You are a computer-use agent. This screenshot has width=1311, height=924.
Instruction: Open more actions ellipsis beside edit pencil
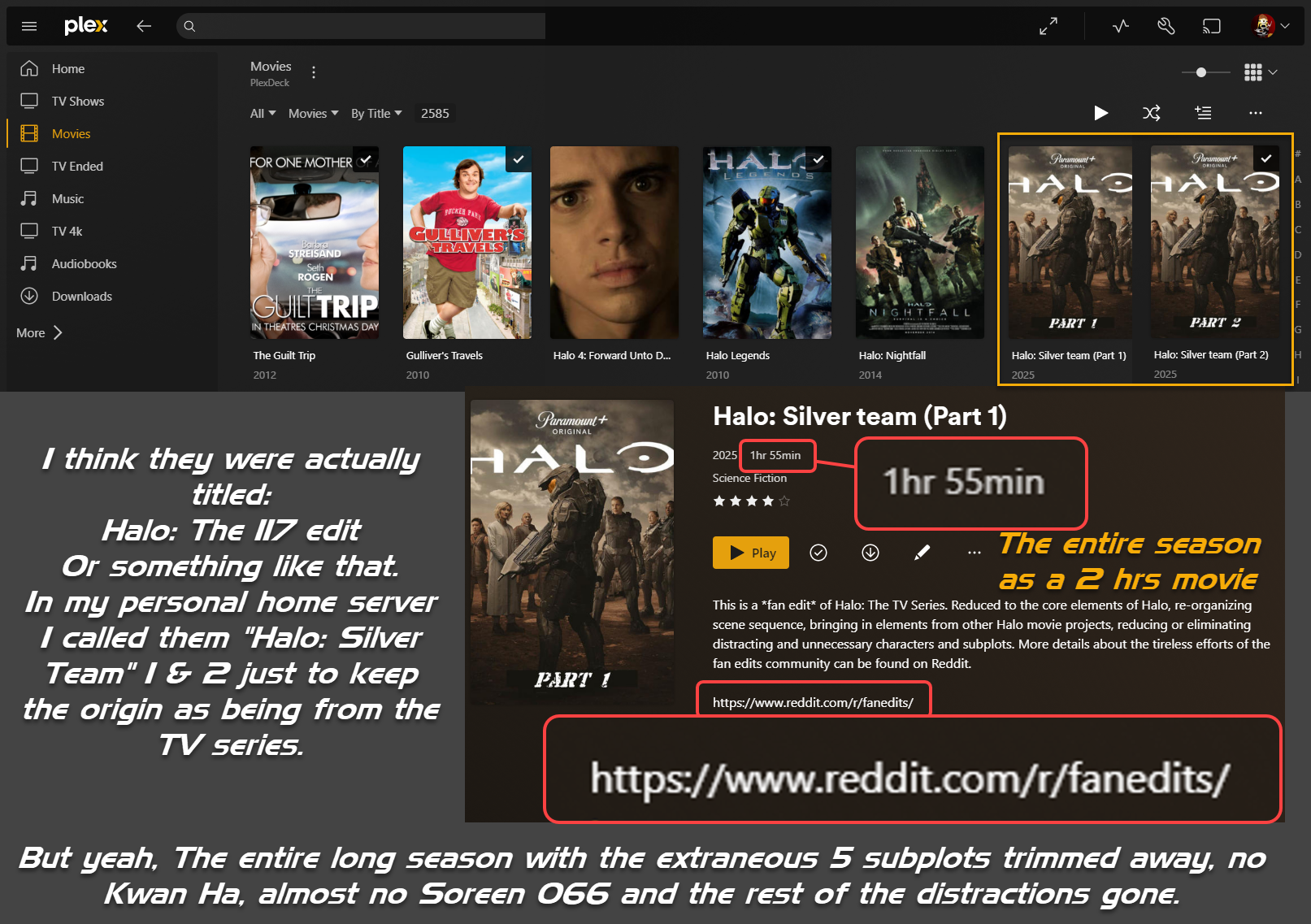[x=975, y=553]
